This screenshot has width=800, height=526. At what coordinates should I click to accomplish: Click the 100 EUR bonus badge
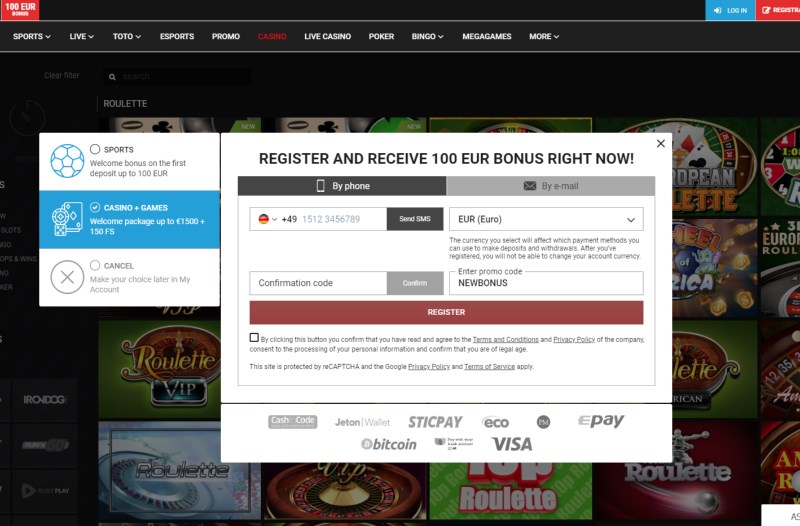(x=20, y=10)
